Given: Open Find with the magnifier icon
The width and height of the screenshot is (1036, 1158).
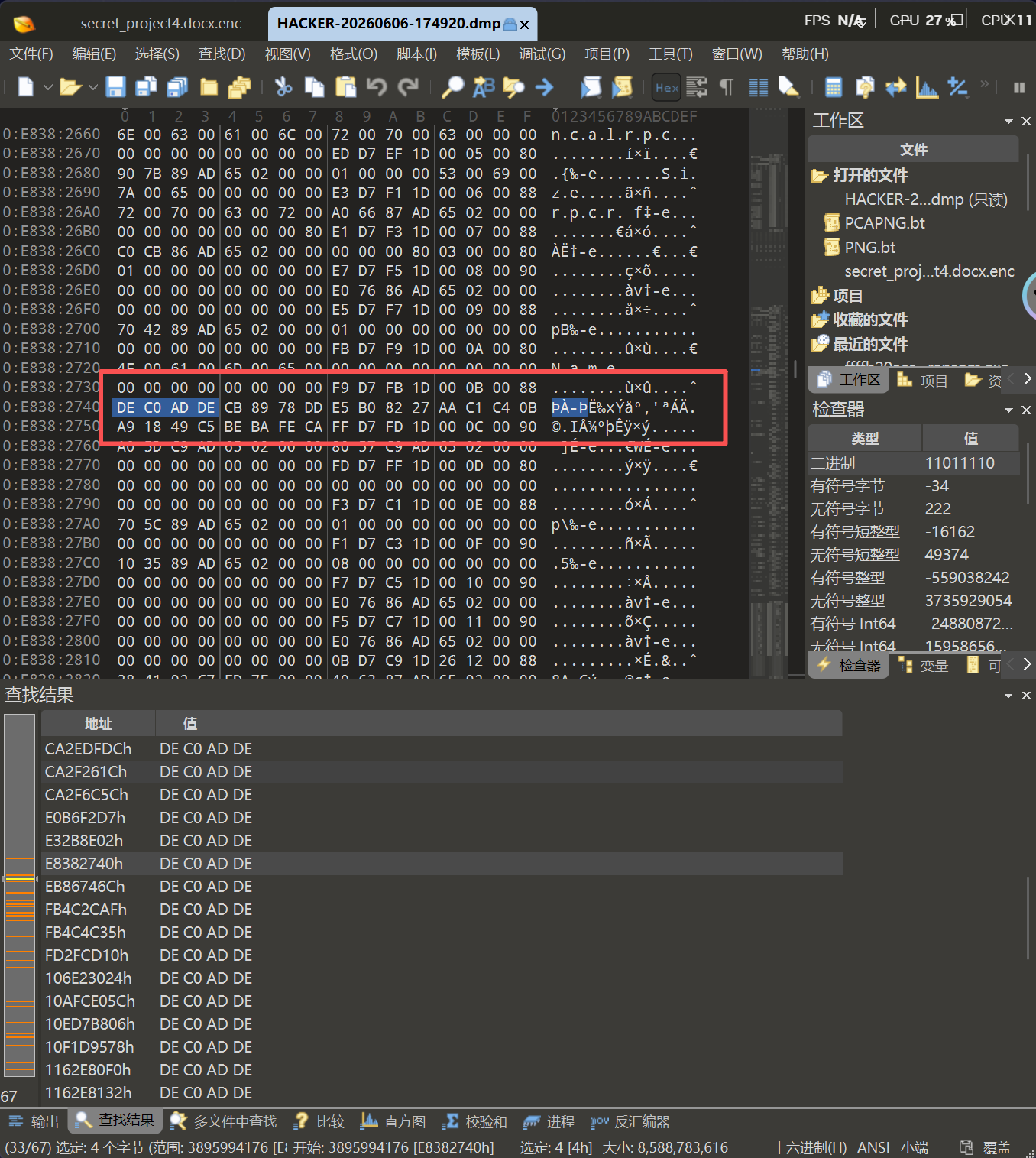Looking at the screenshot, I should pyautogui.click(x=452, y=87).
